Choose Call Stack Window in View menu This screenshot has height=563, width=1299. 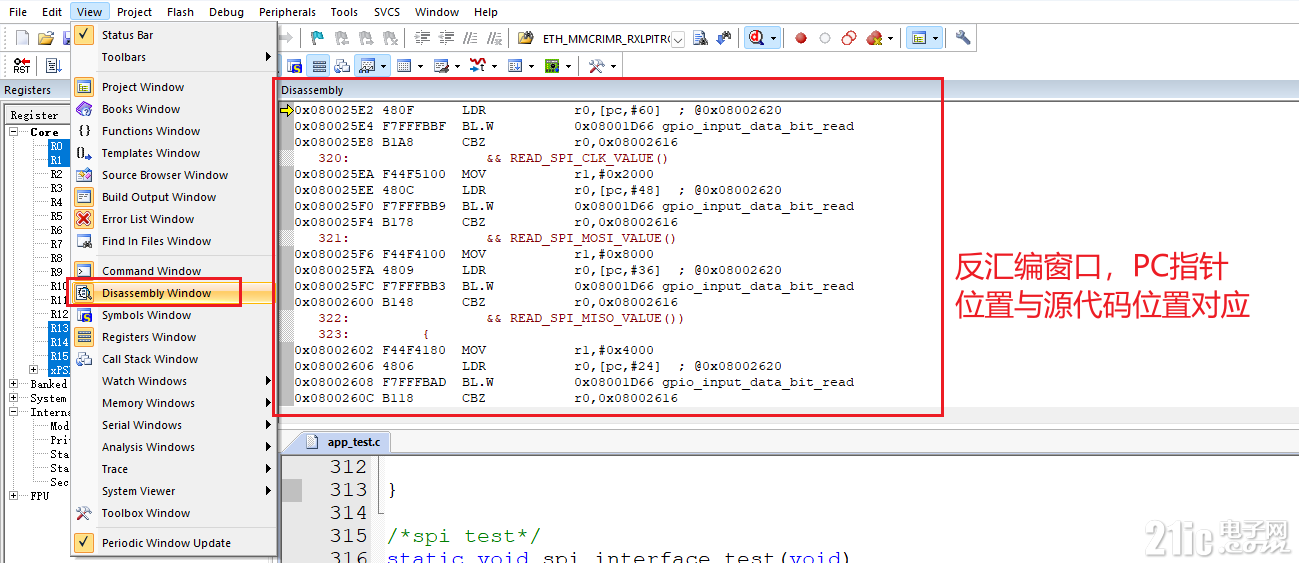coord(173,359)
